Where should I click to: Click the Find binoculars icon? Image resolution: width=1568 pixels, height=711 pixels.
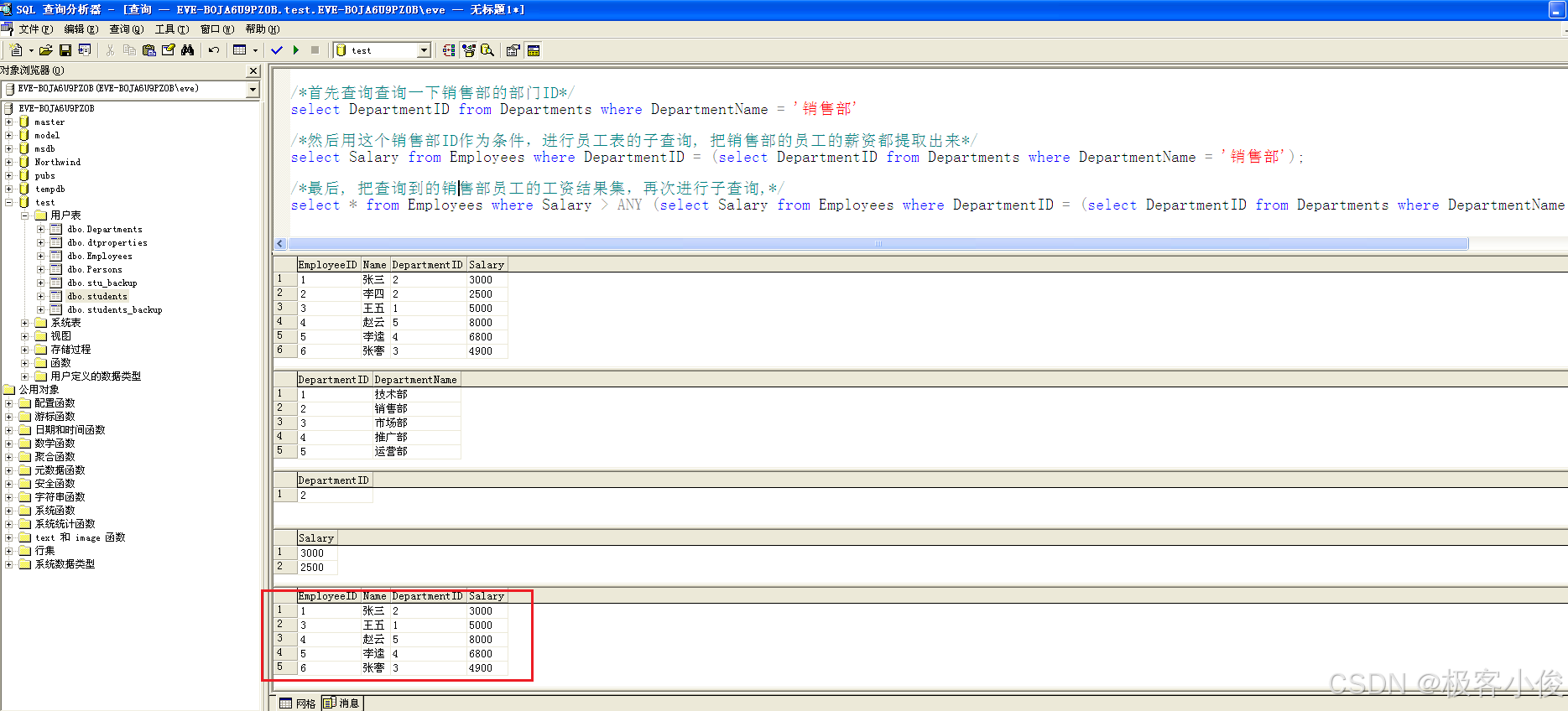pyautogui.click(x=188, y=50)
